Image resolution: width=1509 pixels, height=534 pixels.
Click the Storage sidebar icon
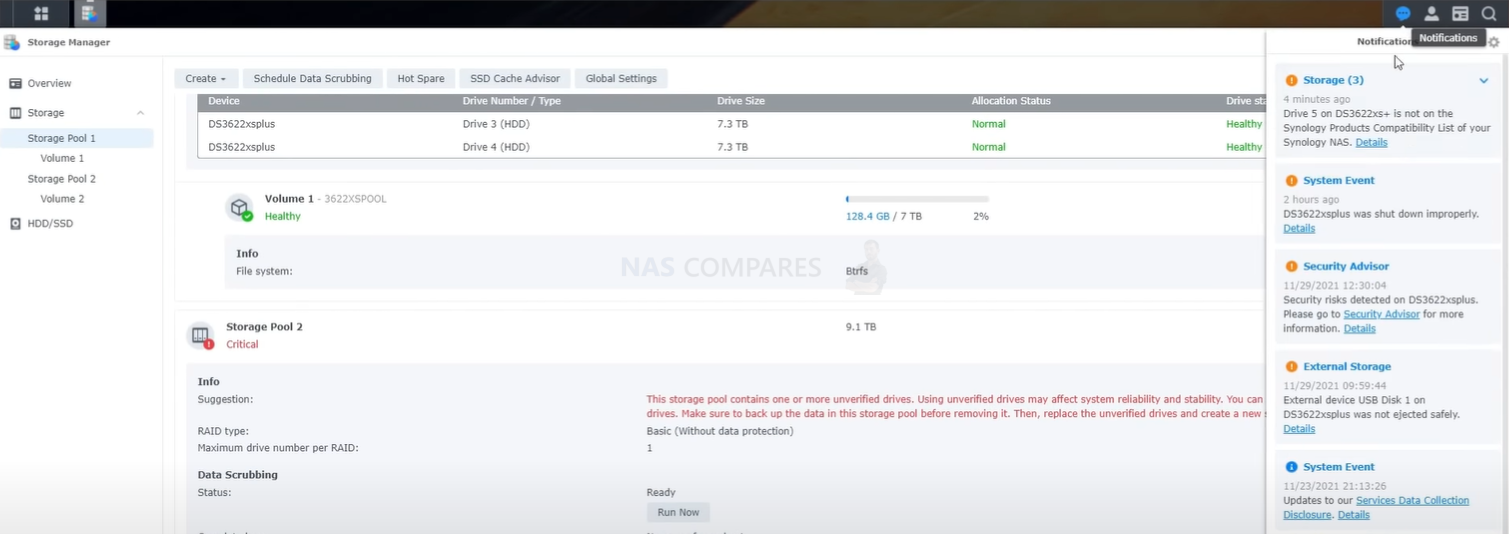[15, 113]
